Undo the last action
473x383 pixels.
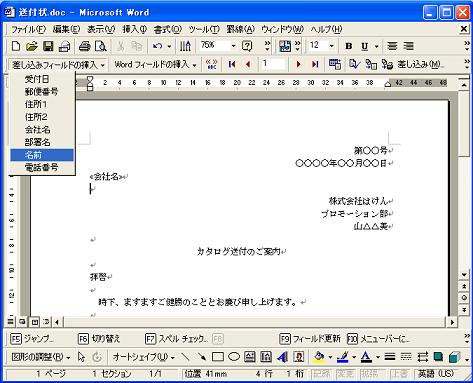coord(157,46)
